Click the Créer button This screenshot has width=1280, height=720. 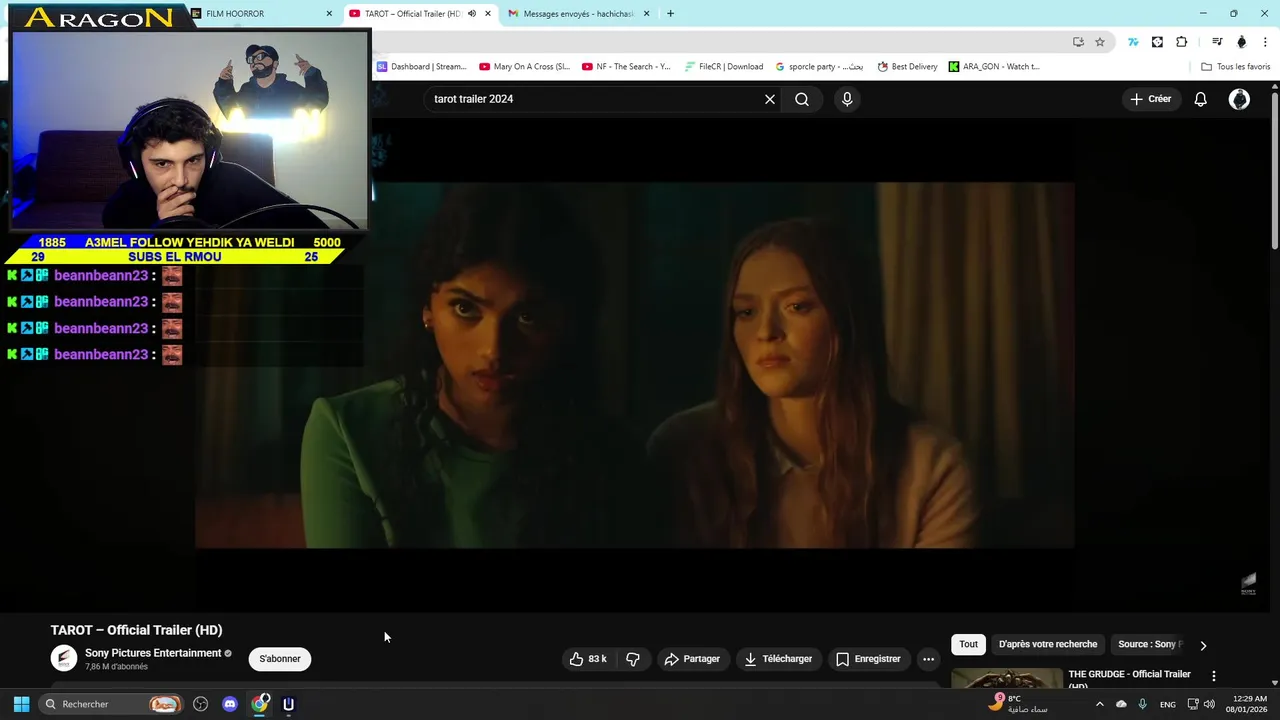point(1151,99)
